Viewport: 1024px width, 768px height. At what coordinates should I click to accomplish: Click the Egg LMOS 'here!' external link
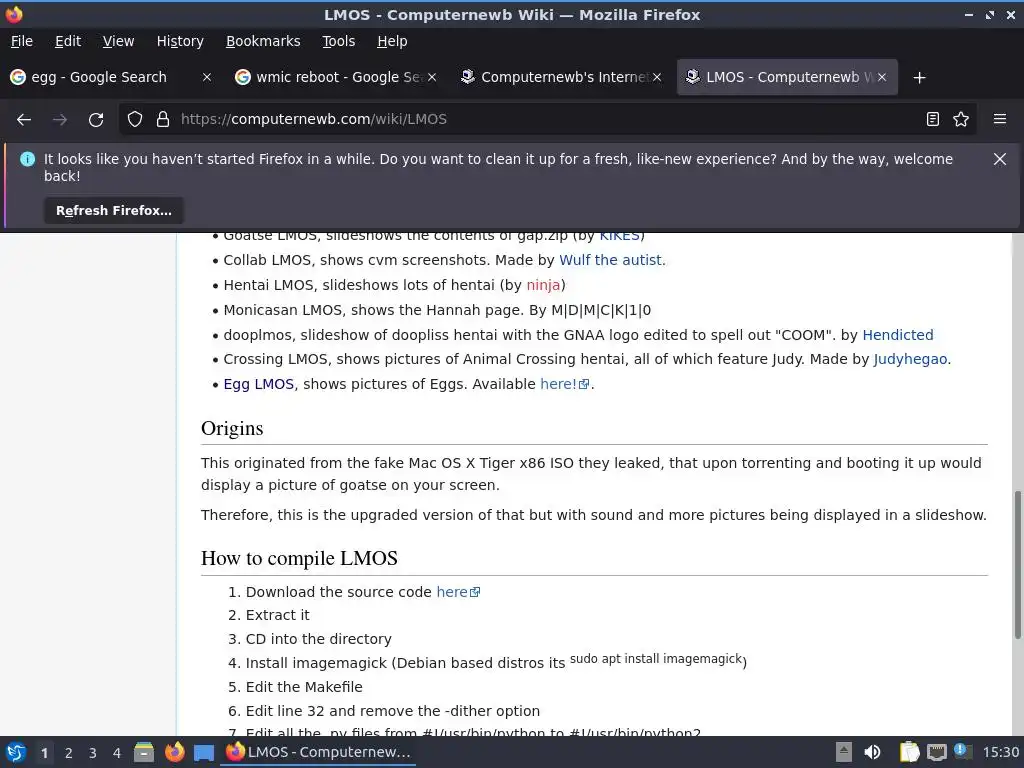click(x=564, y=384)
